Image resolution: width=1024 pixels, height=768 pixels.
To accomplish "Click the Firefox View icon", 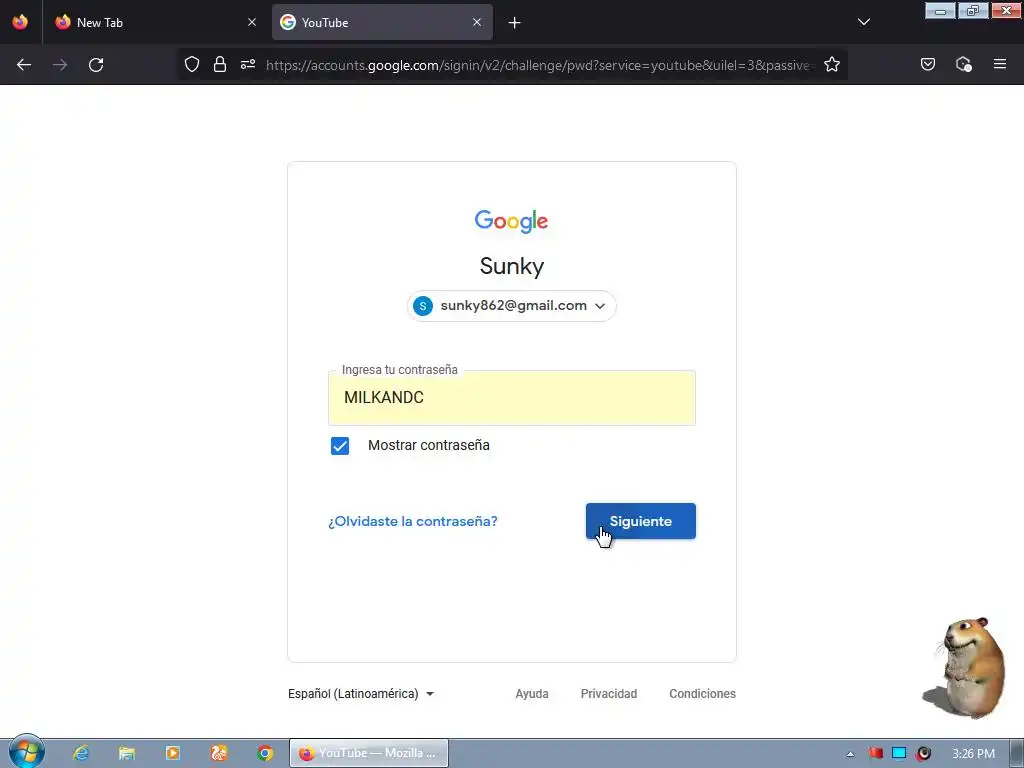I will pyautogui.click(x=20, y=22).
